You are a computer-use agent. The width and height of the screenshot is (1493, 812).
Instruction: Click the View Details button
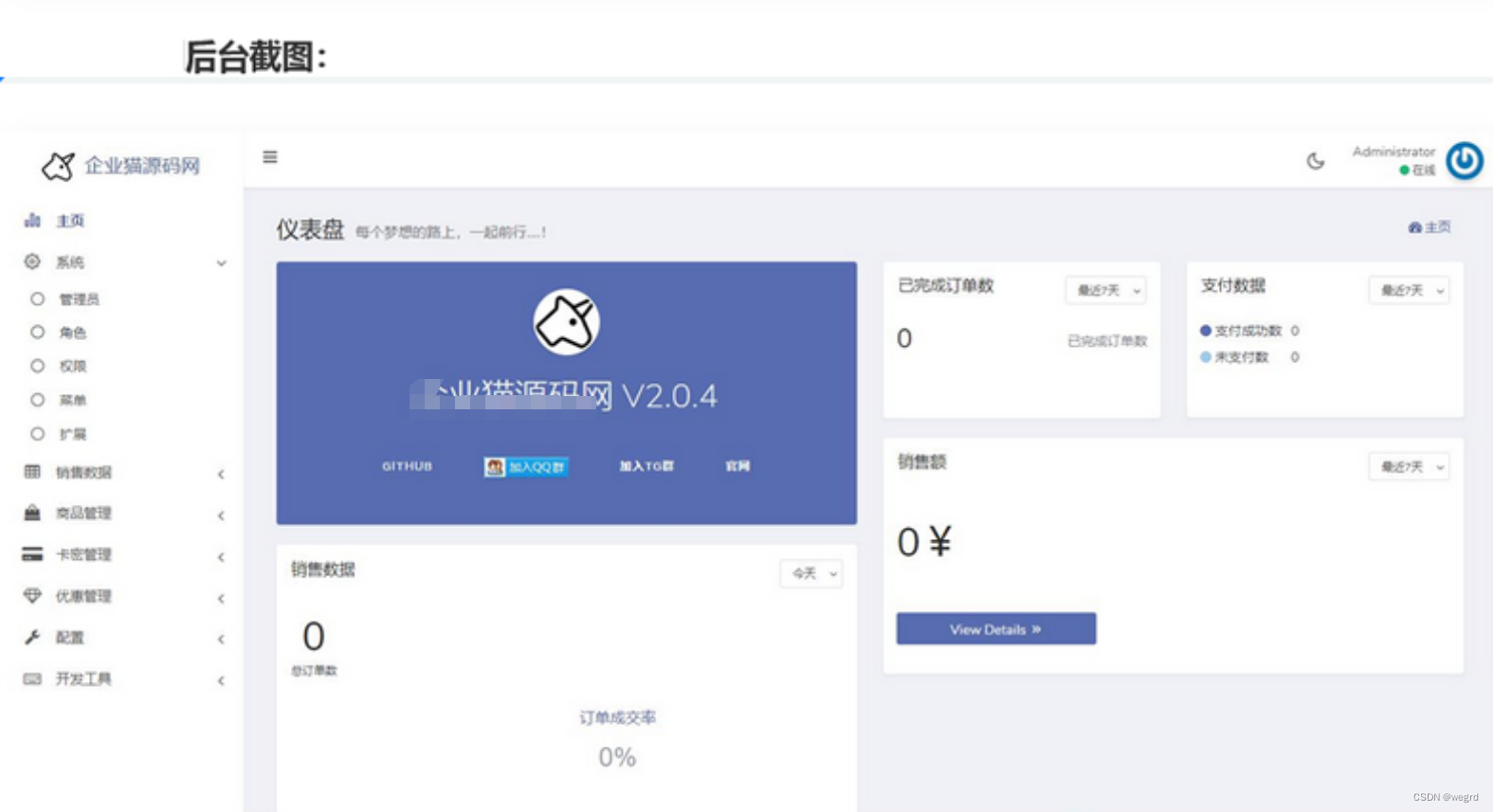tap(996, 629)
